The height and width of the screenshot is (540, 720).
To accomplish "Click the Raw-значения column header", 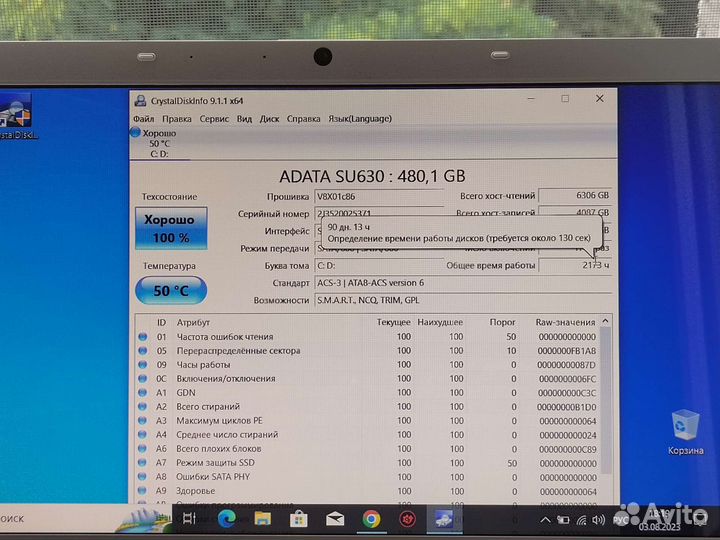I will pos(565,322).
